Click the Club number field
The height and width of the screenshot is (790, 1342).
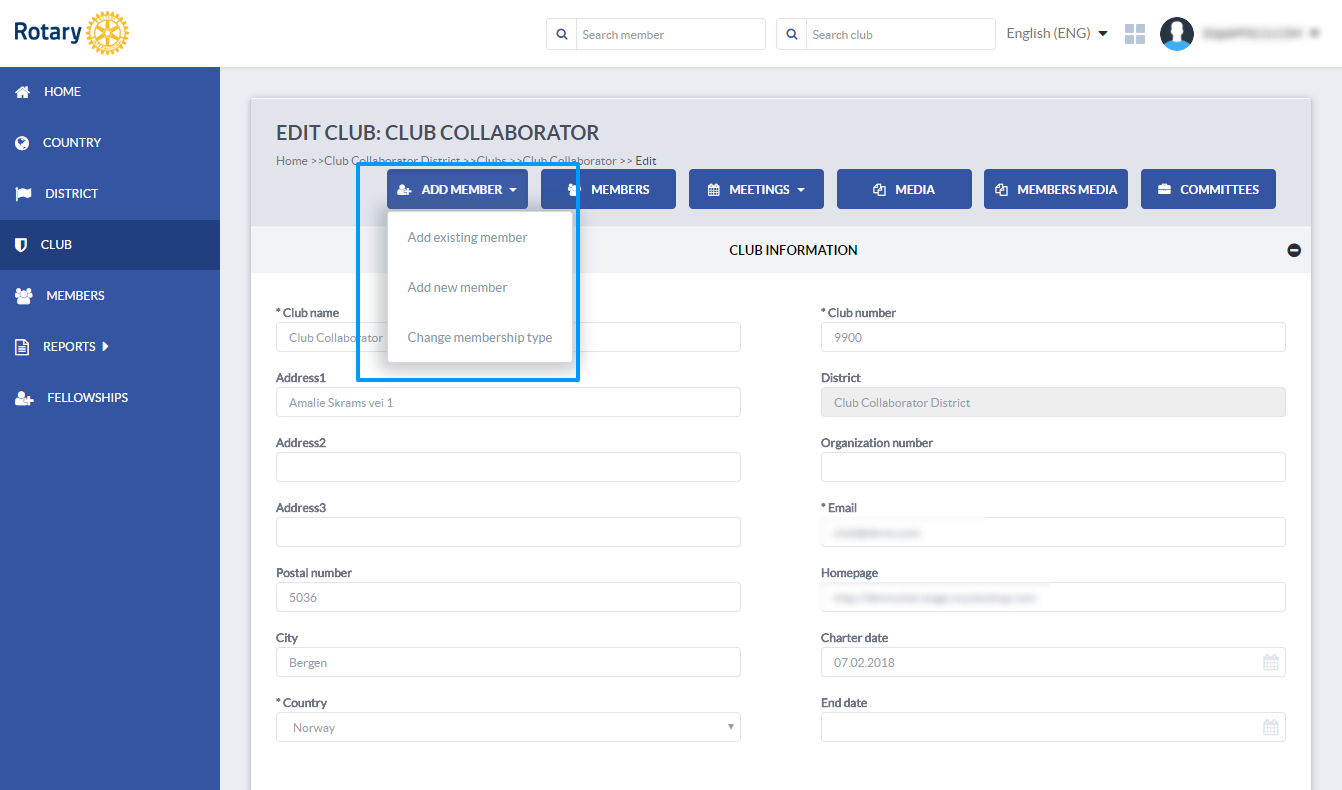(x=1053, y=337)
